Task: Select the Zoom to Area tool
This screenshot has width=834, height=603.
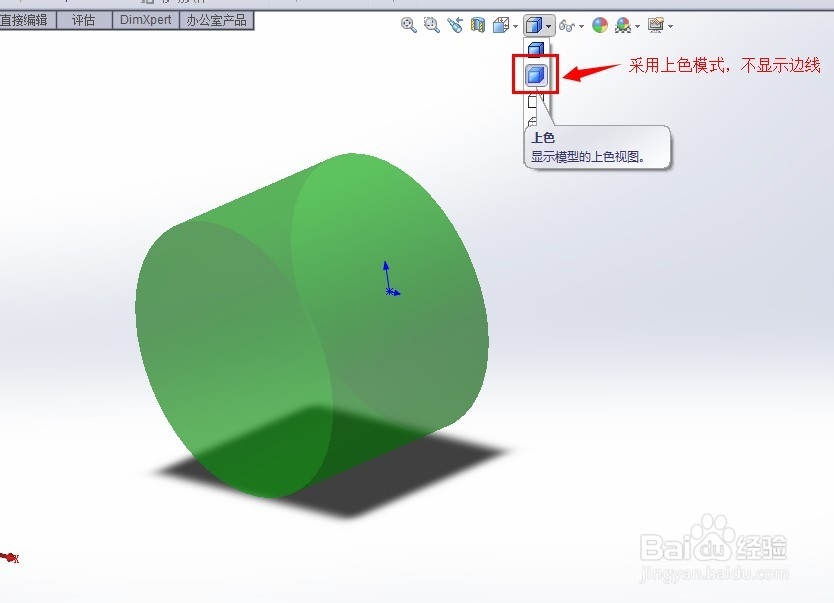Action: pos(431,25)
